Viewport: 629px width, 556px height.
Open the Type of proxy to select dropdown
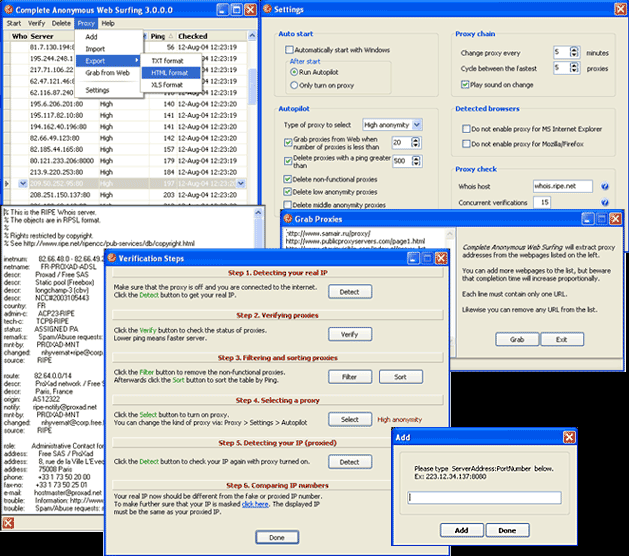[417, 125]
